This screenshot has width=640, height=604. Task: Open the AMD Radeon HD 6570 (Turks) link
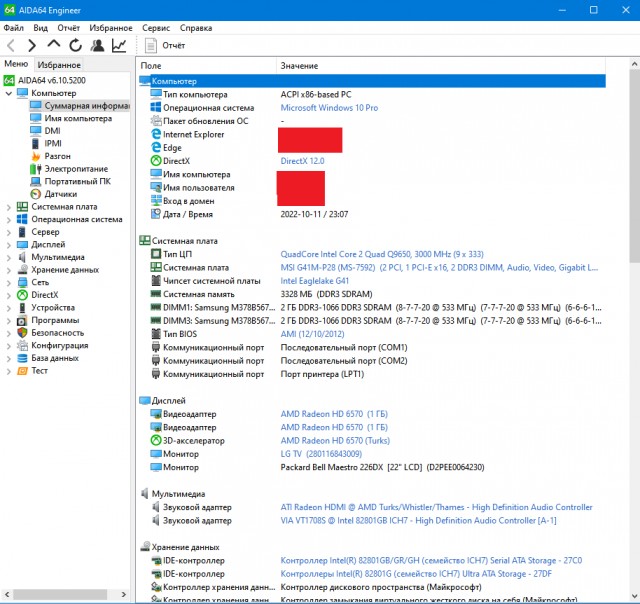tap(335, 441)
